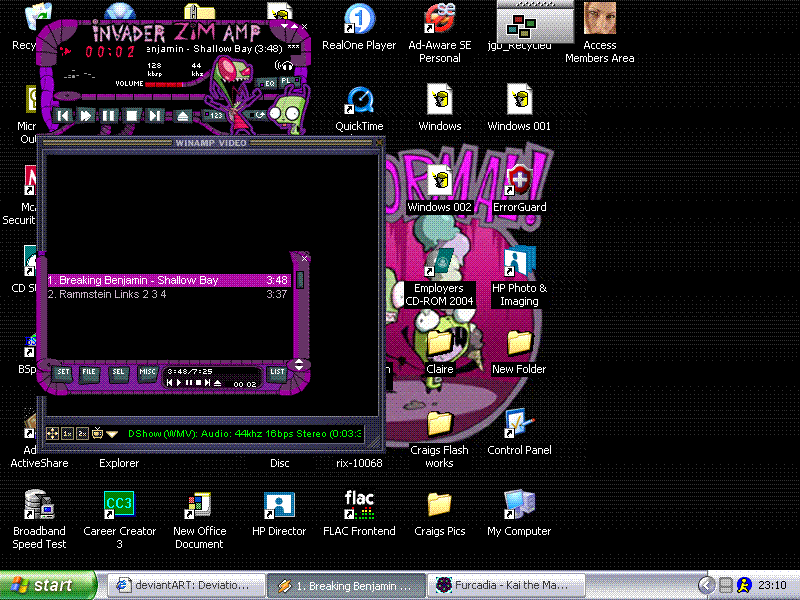Open the Windows start menu
The width and height of the screenshot is (800, 600).
(47, 585)
